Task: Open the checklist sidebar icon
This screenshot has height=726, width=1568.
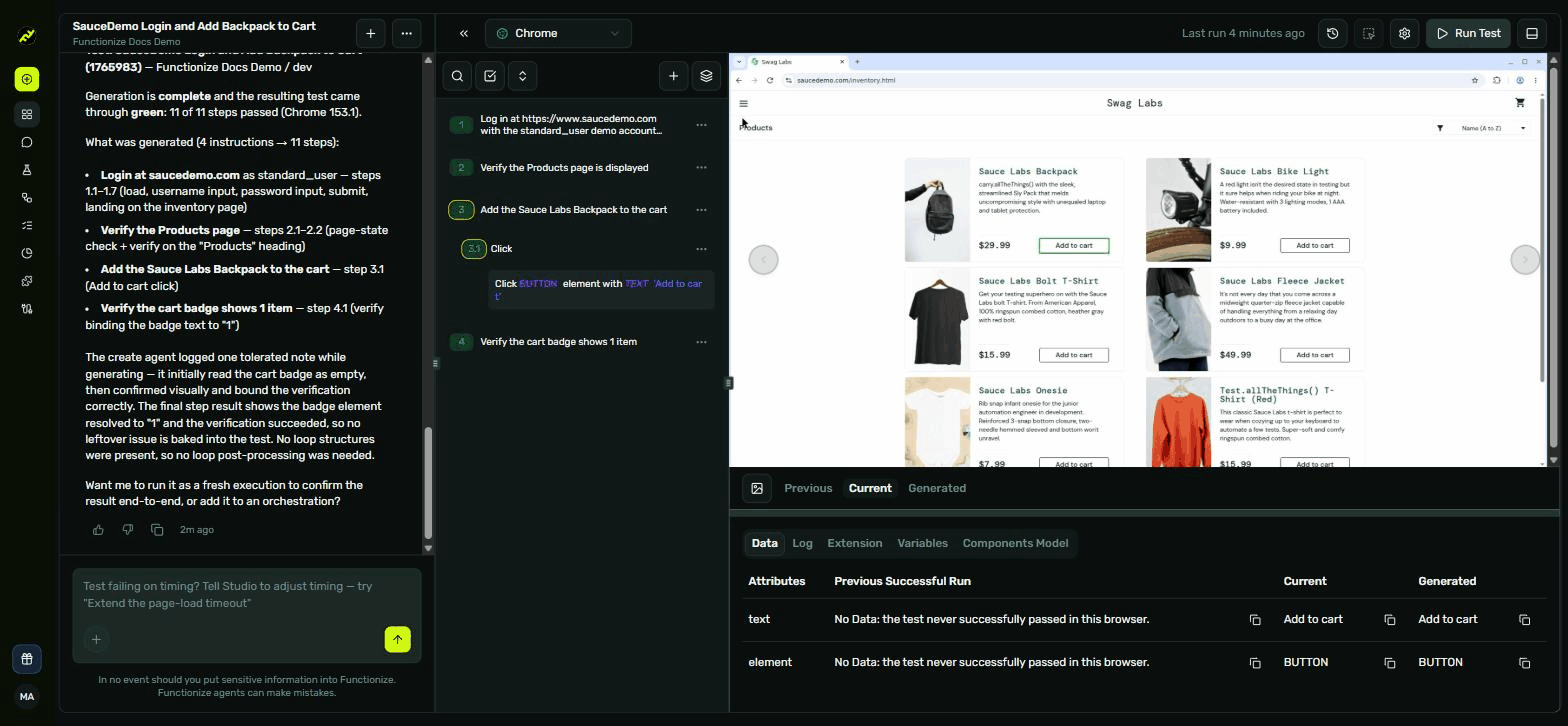Action: pyautogui.click(x=27, y=225)
